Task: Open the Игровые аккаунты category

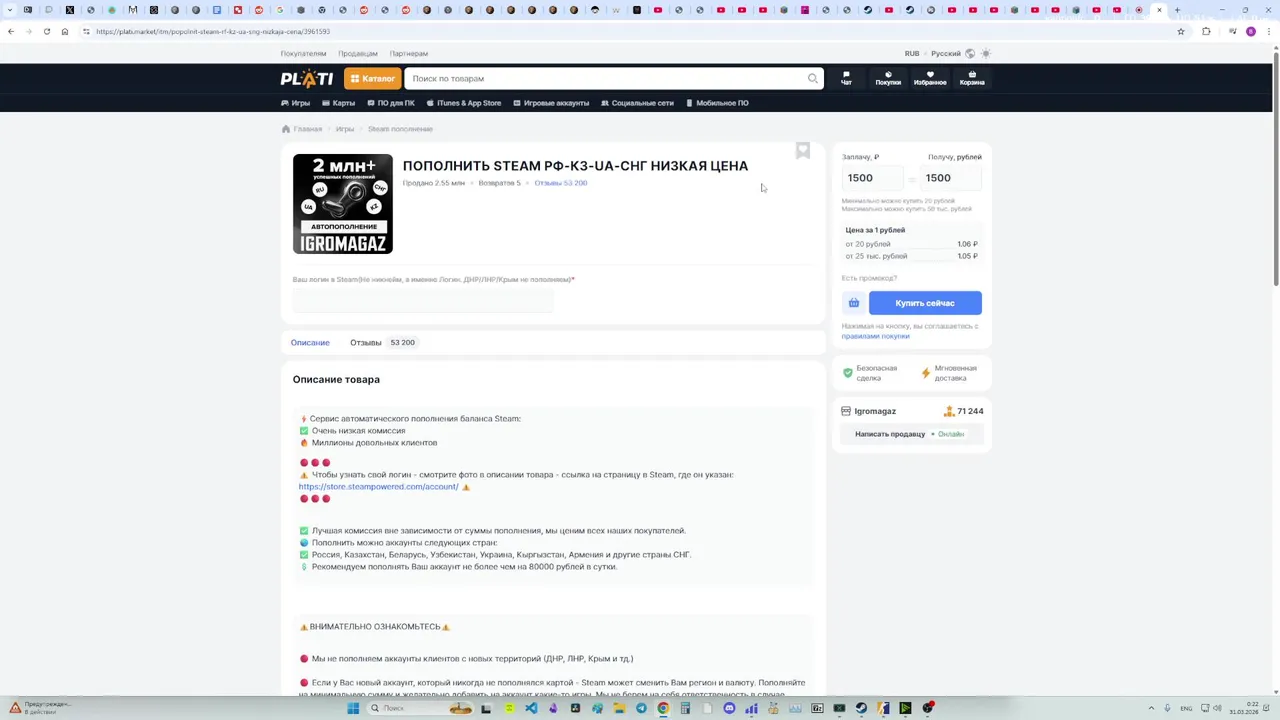Action: [551, 103]
